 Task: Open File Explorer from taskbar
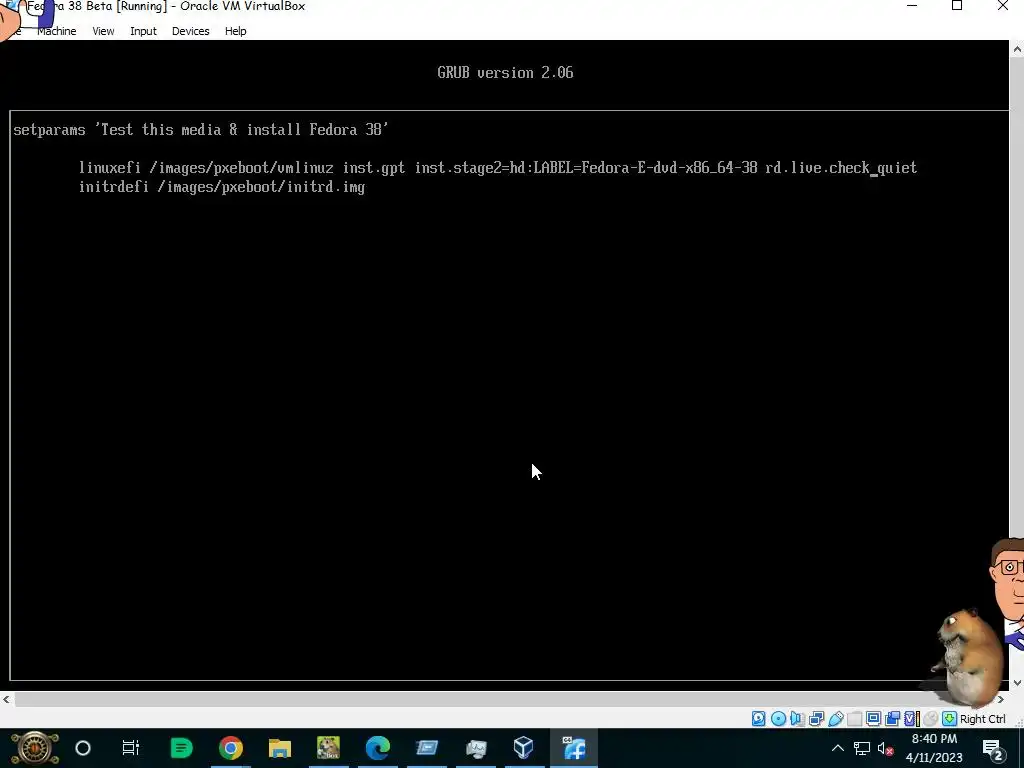[280, 748]
